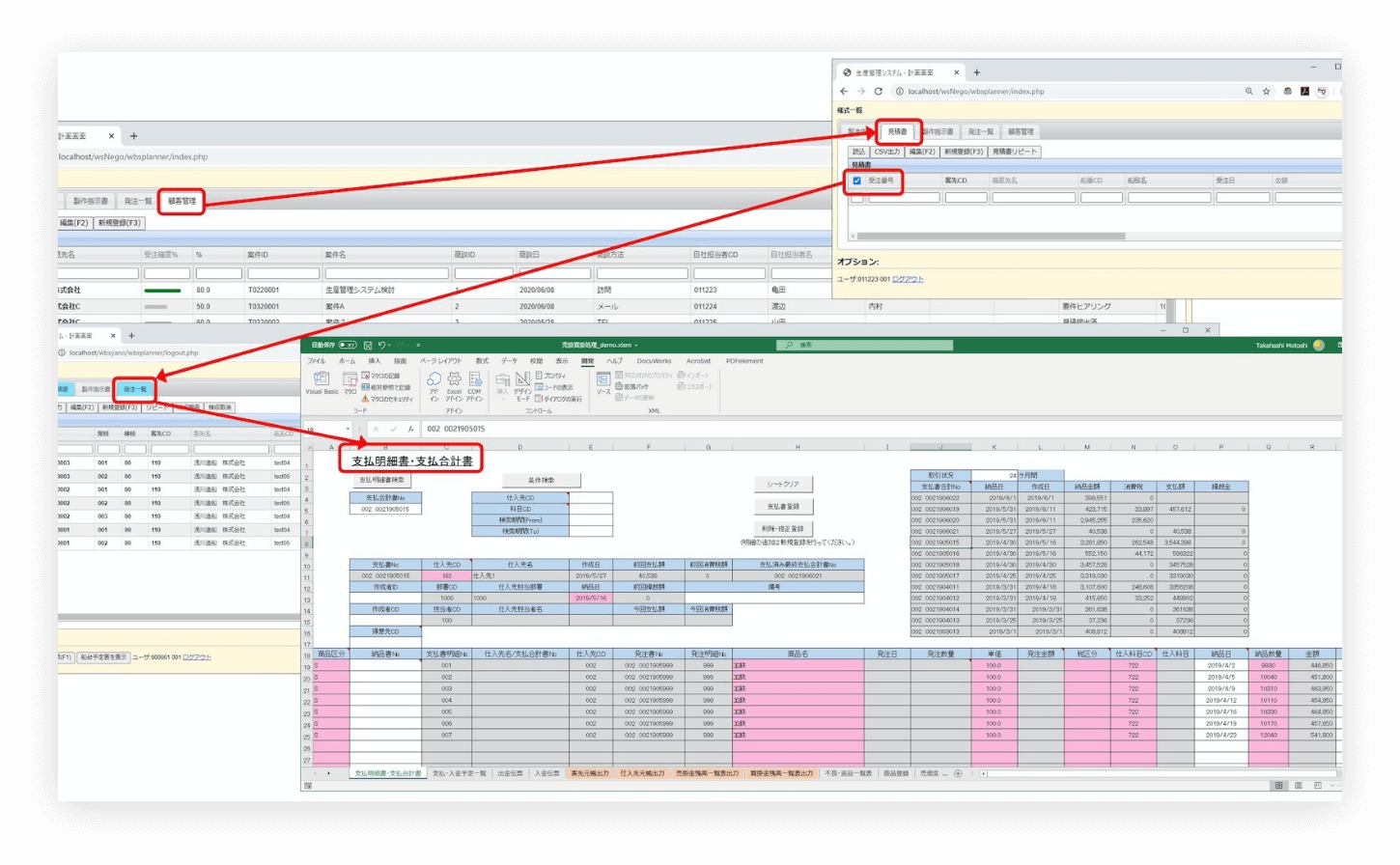Open Visual Basic editor in Excel ribbon
The image size is (1400, 865).
(322, 383)
